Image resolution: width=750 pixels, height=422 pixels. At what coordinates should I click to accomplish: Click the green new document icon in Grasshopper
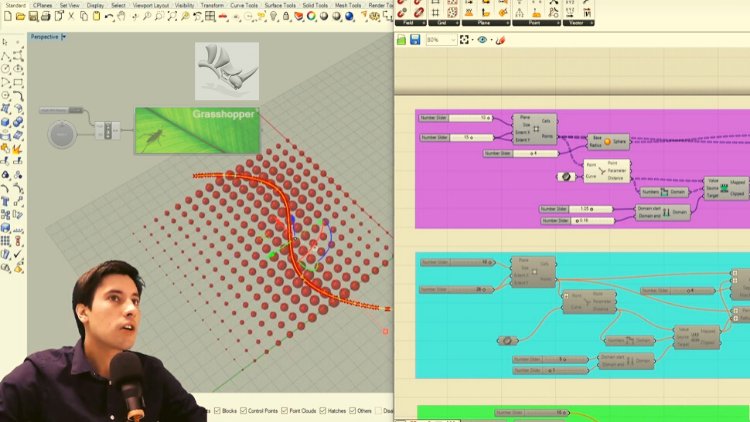coord(401,40)
